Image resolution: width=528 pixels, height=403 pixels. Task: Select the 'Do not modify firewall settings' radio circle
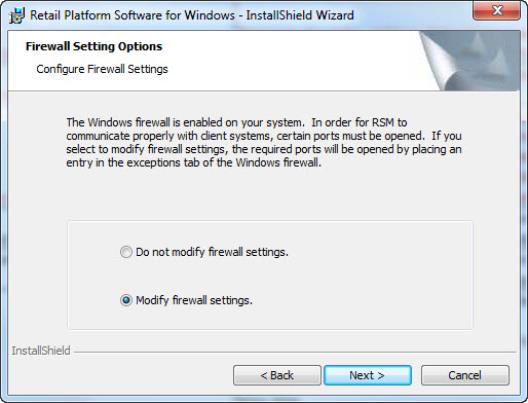tap(126, 252)
